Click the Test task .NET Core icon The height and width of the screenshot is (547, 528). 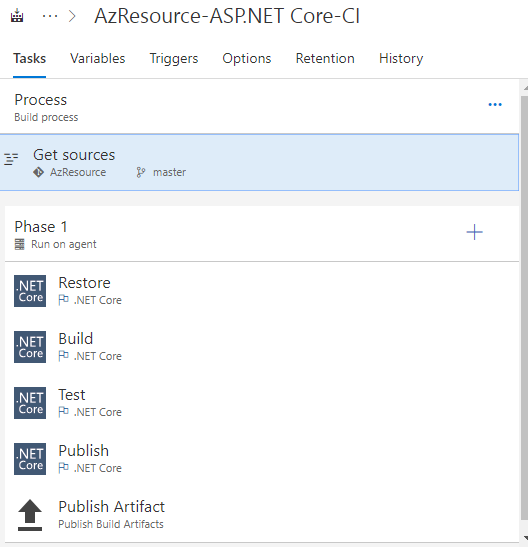[30, 403]
